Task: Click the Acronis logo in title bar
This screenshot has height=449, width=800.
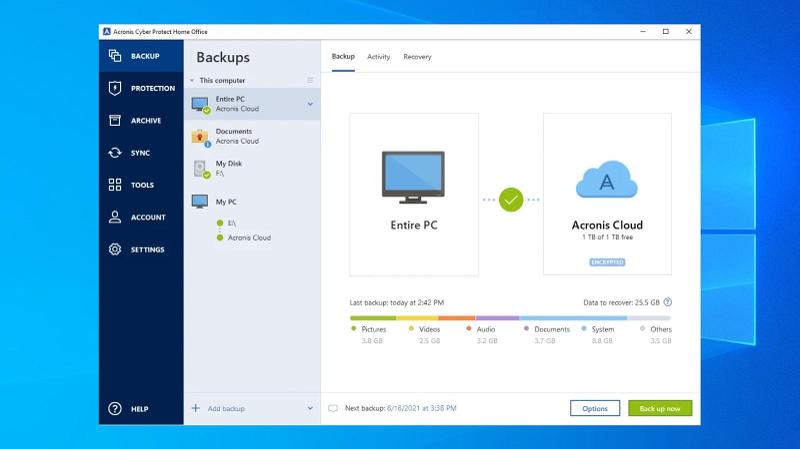Action: (107, 32)
